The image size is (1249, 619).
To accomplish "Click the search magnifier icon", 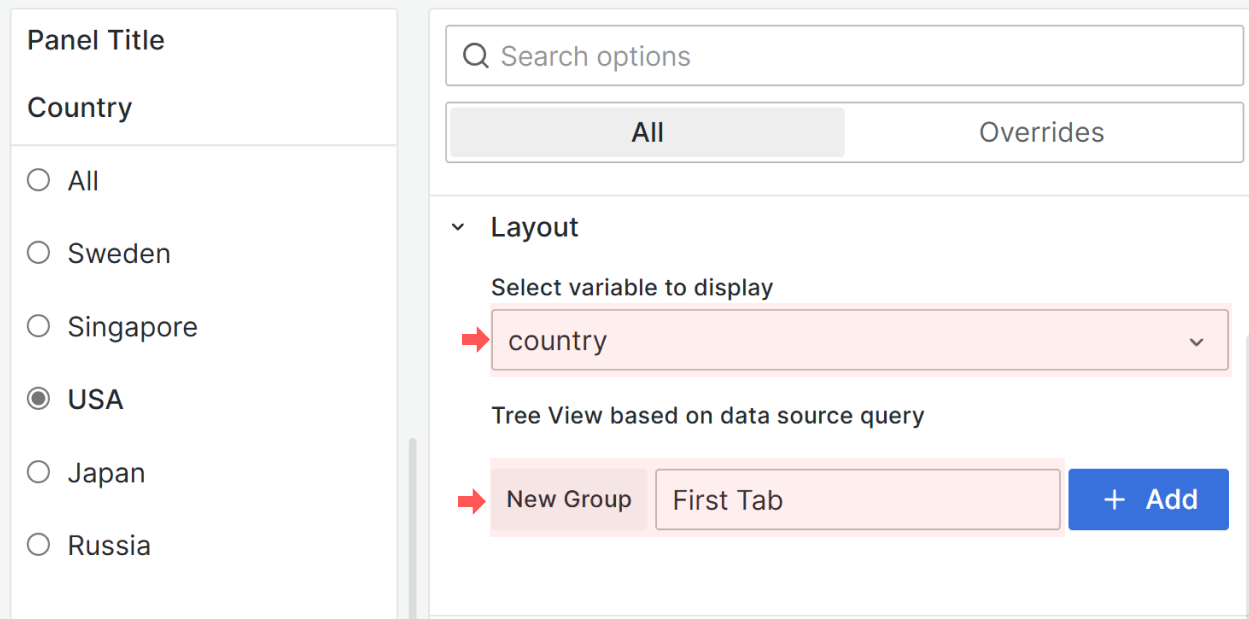I will (x=475, y=56).
